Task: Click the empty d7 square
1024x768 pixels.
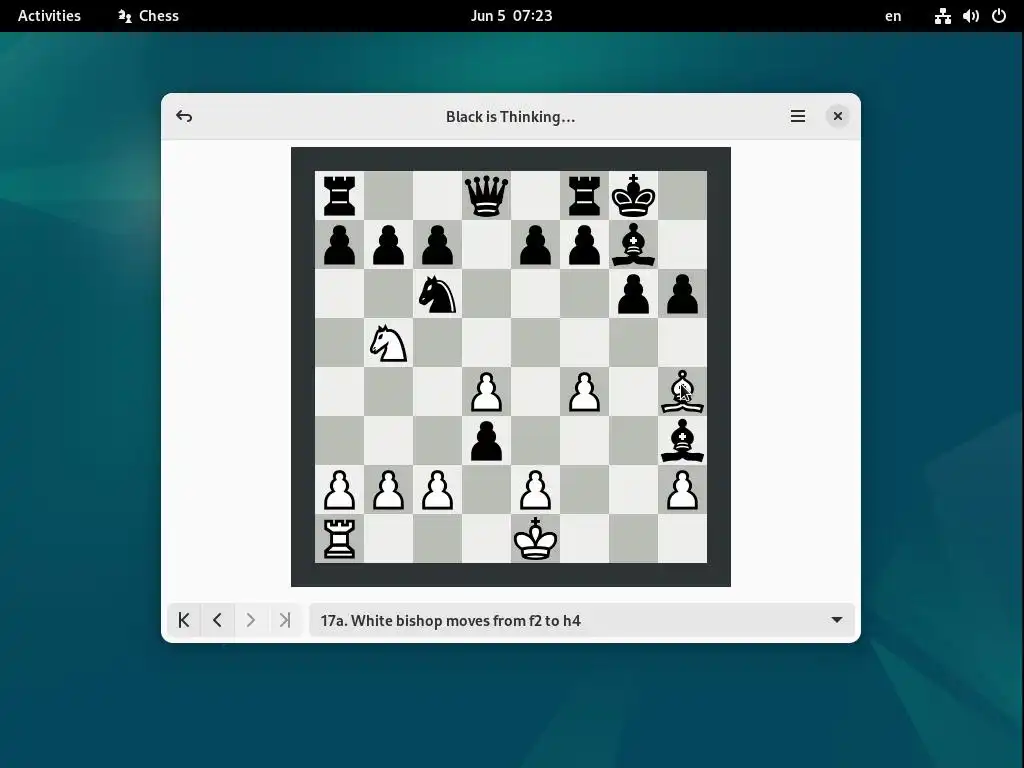Action: (x=487, y=244)
